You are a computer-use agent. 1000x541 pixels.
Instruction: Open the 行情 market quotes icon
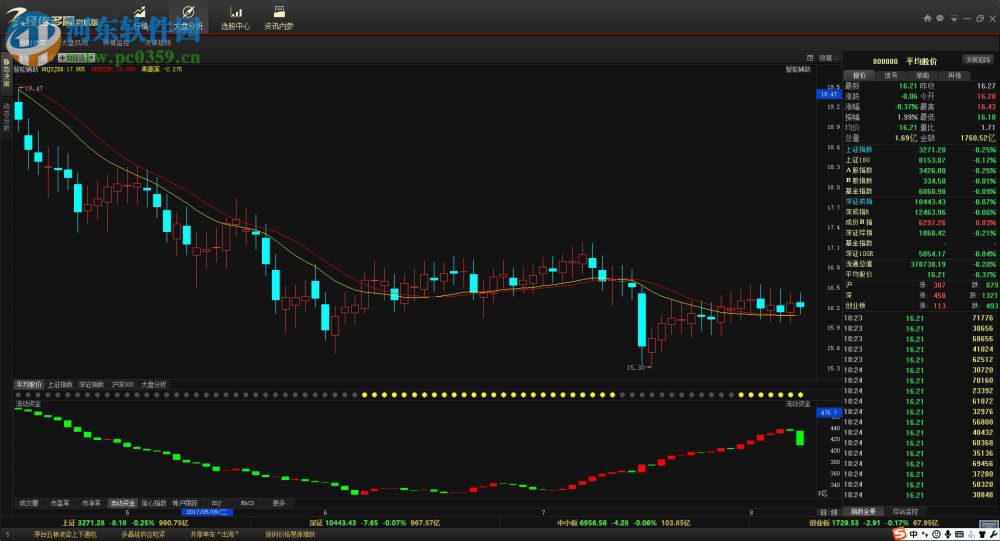[140, 18]
